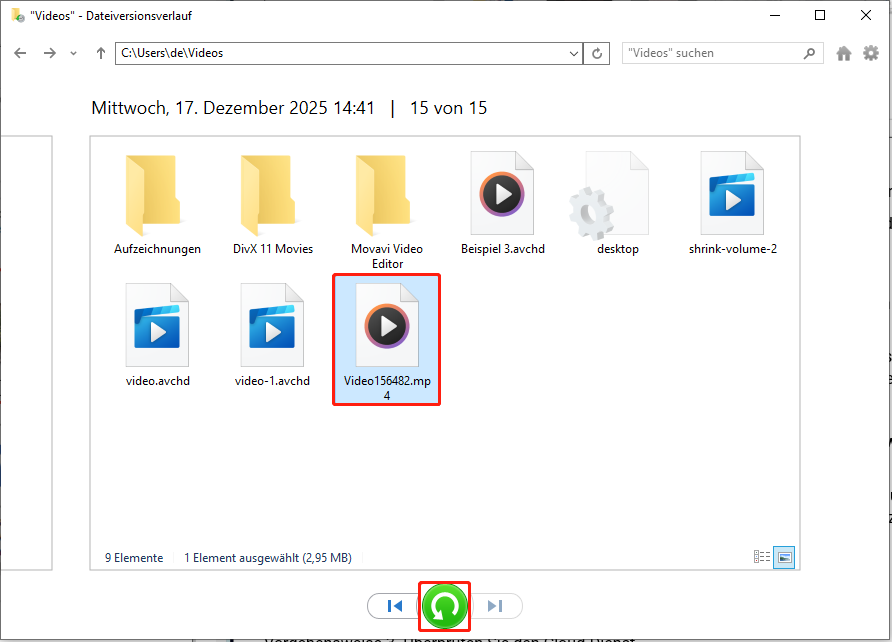This screenshot has height=642, width=892.
Task: Select the shrink-volume-2 video file
Action: point(732,195)
